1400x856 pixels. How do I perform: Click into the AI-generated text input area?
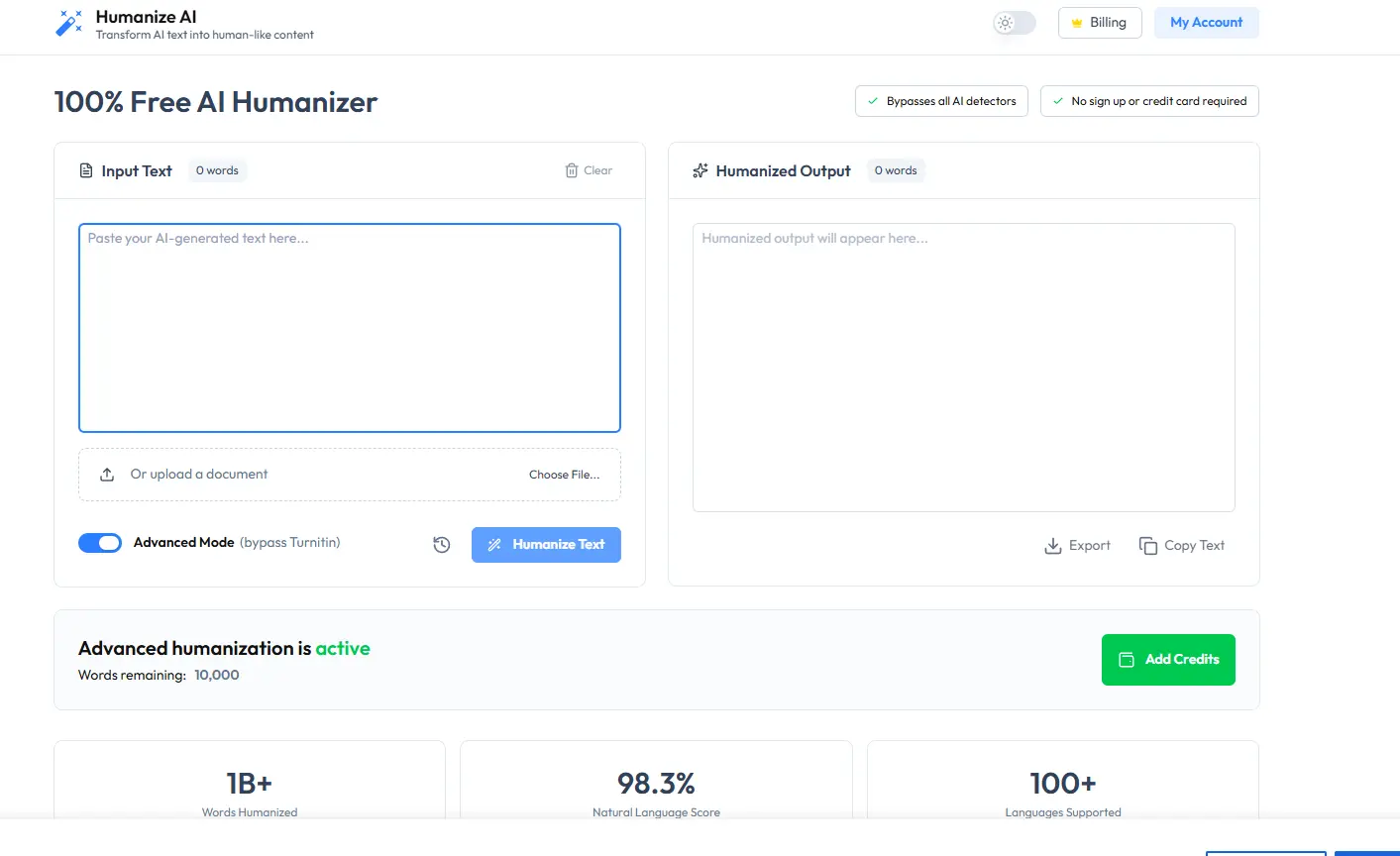(350, 328)
